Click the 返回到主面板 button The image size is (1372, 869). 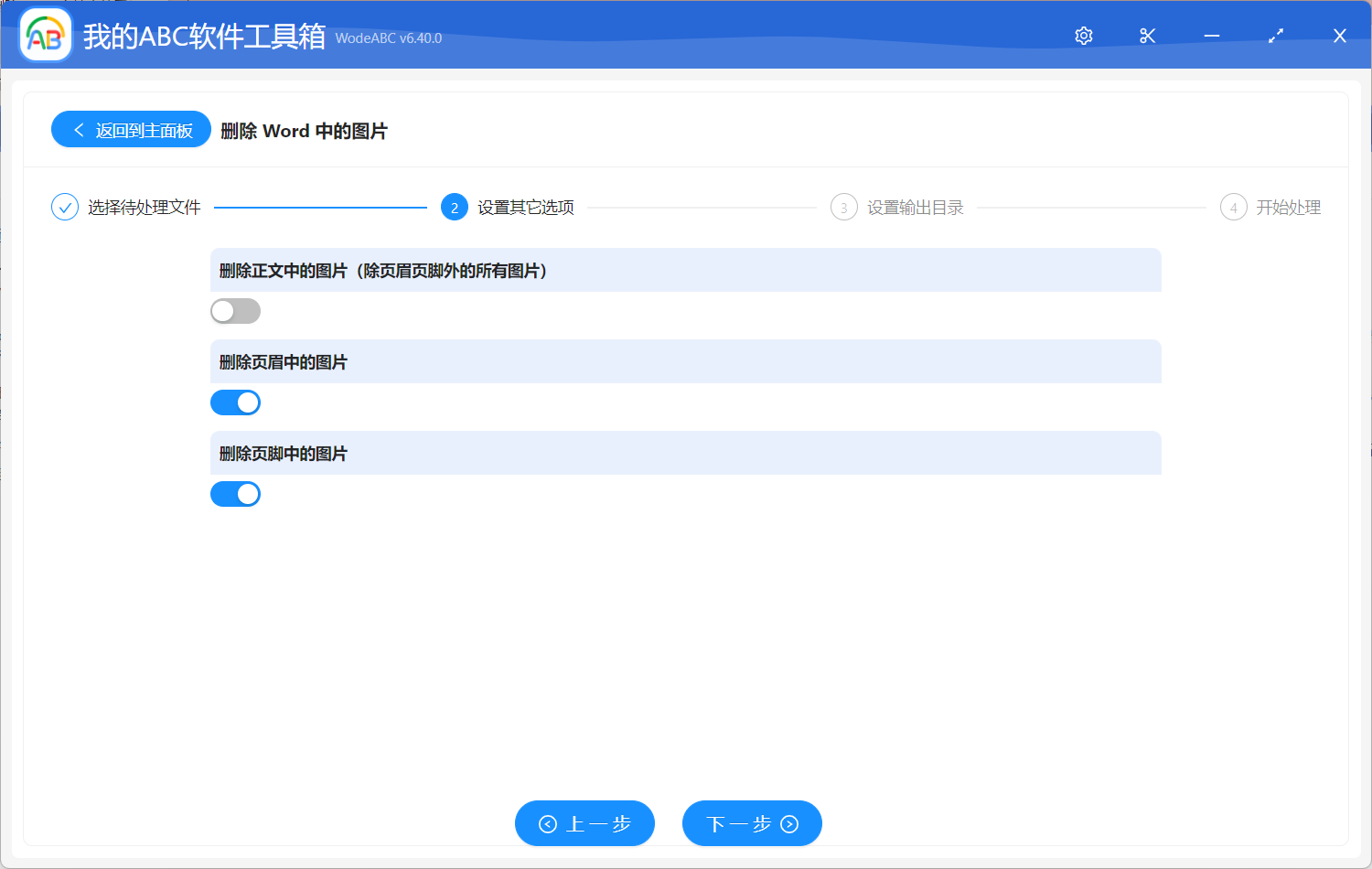pos(131,129)
